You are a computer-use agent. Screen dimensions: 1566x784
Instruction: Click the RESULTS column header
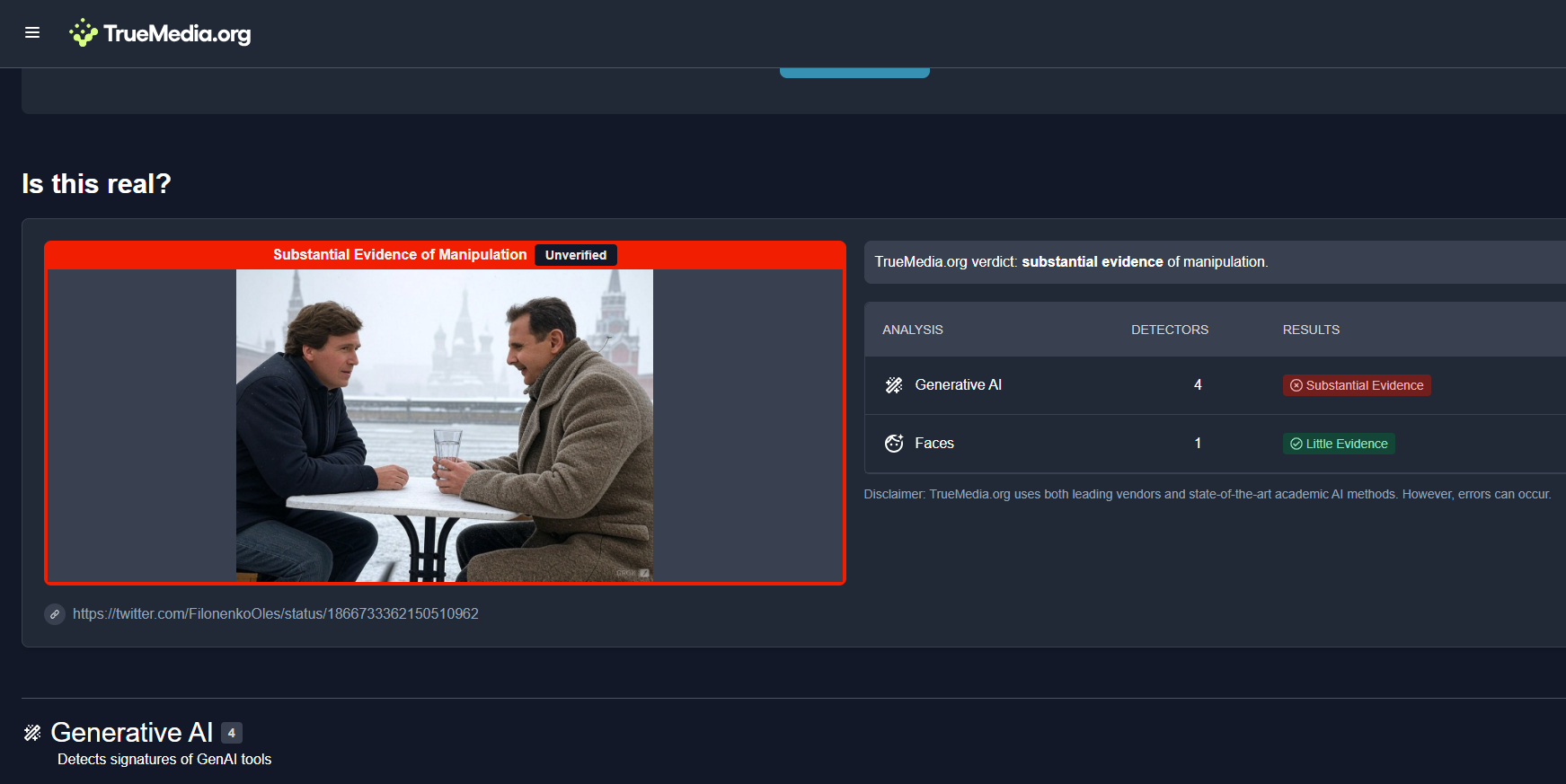(1310, 330)
